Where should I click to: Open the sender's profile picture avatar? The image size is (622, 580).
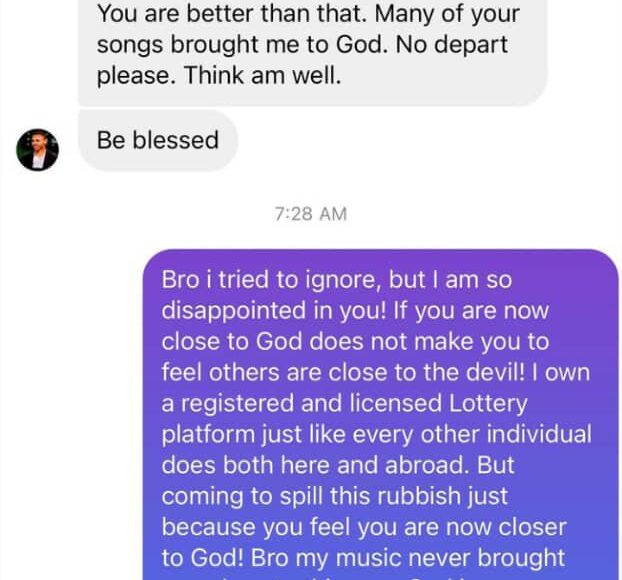click(x=38, y=150)
